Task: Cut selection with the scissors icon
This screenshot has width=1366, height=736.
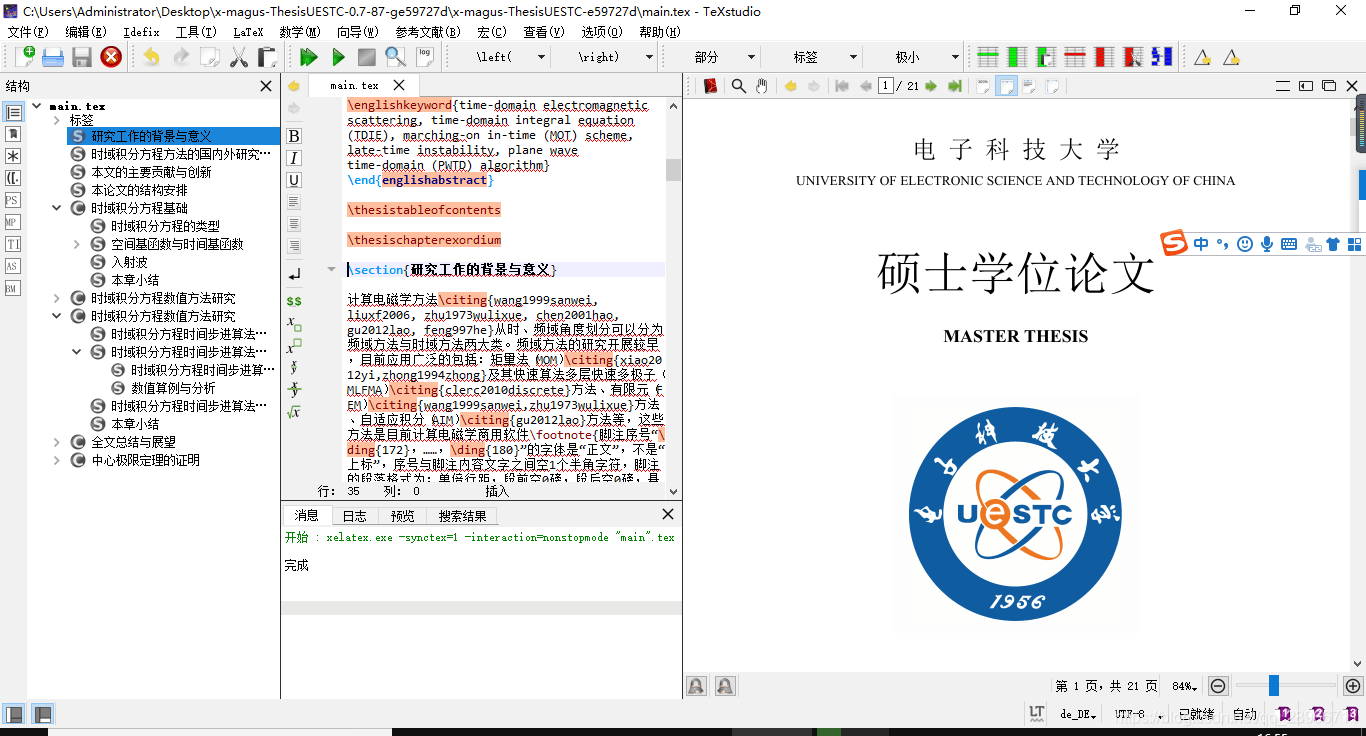Action: pos(238,57)
